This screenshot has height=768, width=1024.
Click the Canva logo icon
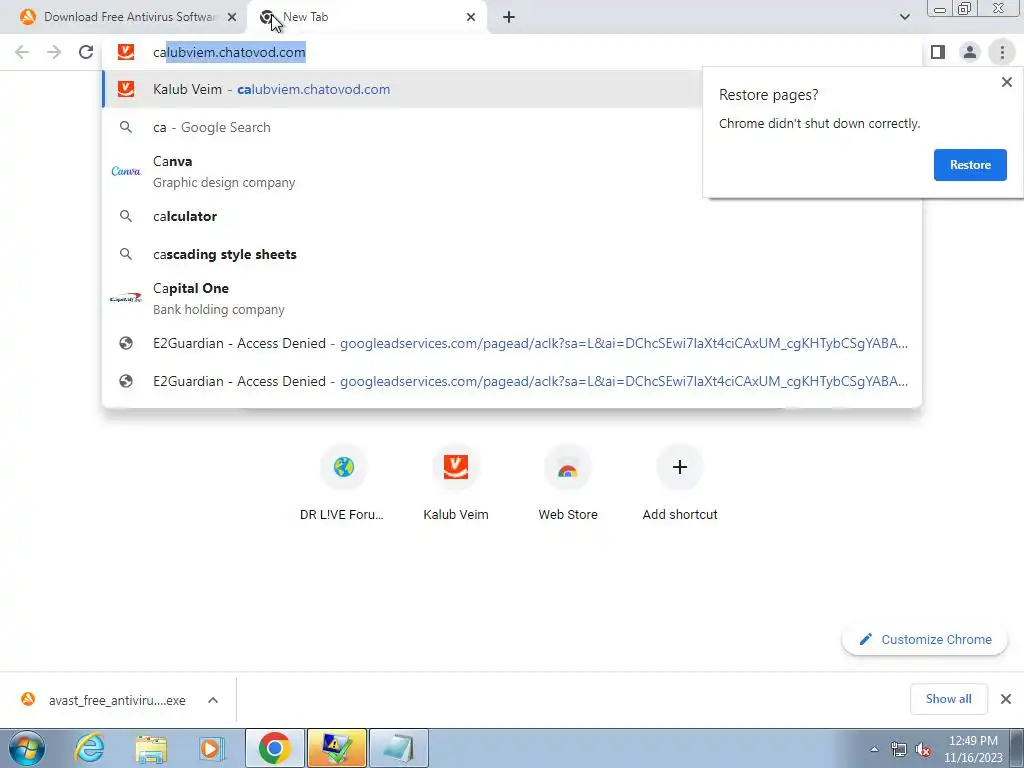(x=126, y=171)
